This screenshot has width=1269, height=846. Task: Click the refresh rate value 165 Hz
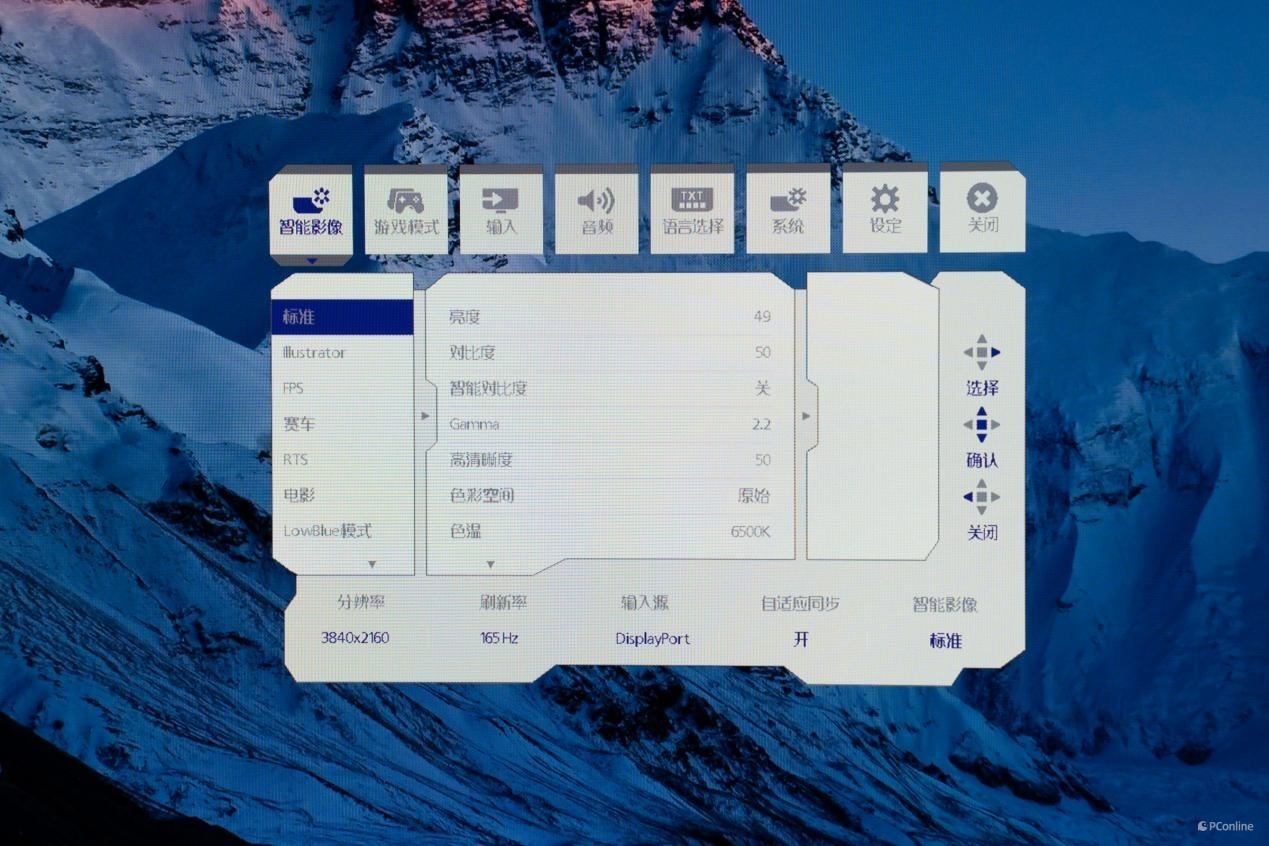coord(500,638)
